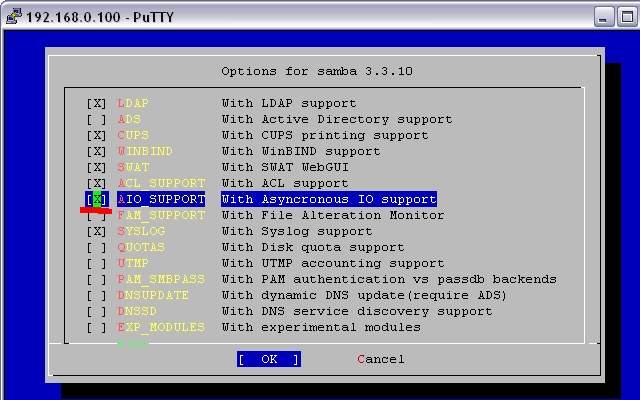Select the ACL_SUPPORT option name
The image size is (640, 400).
tap(161, 183)
